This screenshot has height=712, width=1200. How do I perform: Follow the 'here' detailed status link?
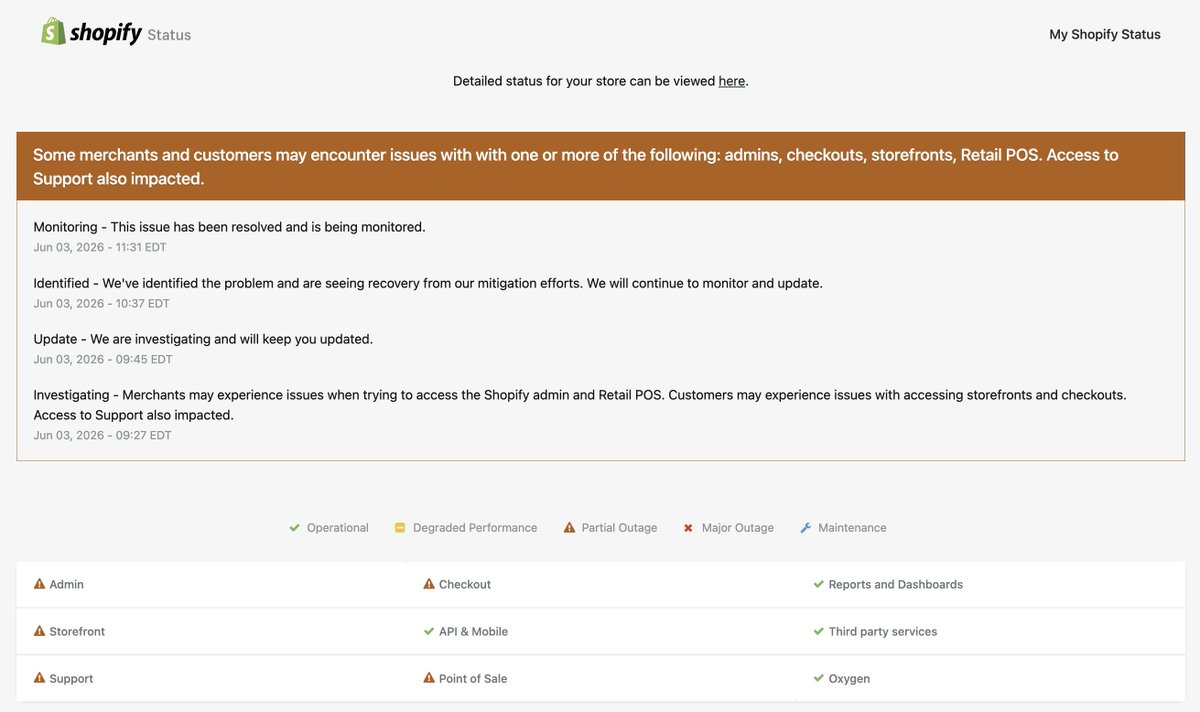click(x=732, y=81)
